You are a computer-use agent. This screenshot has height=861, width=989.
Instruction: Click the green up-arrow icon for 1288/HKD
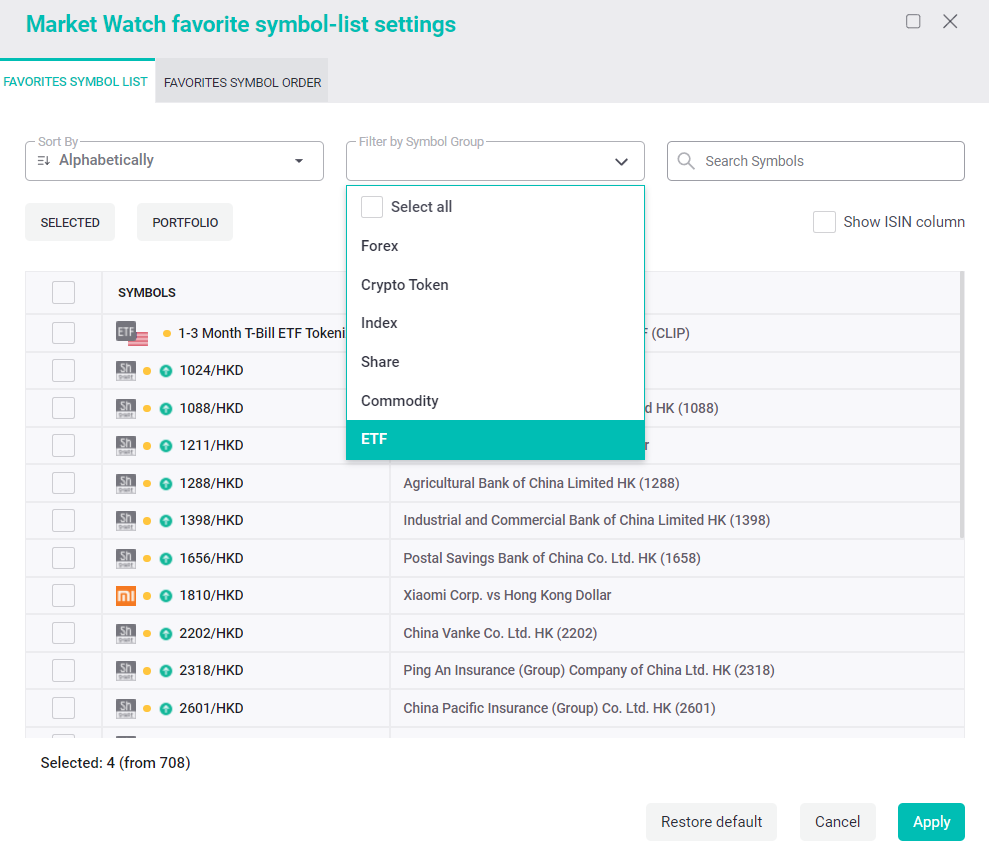tap(166, 484)
